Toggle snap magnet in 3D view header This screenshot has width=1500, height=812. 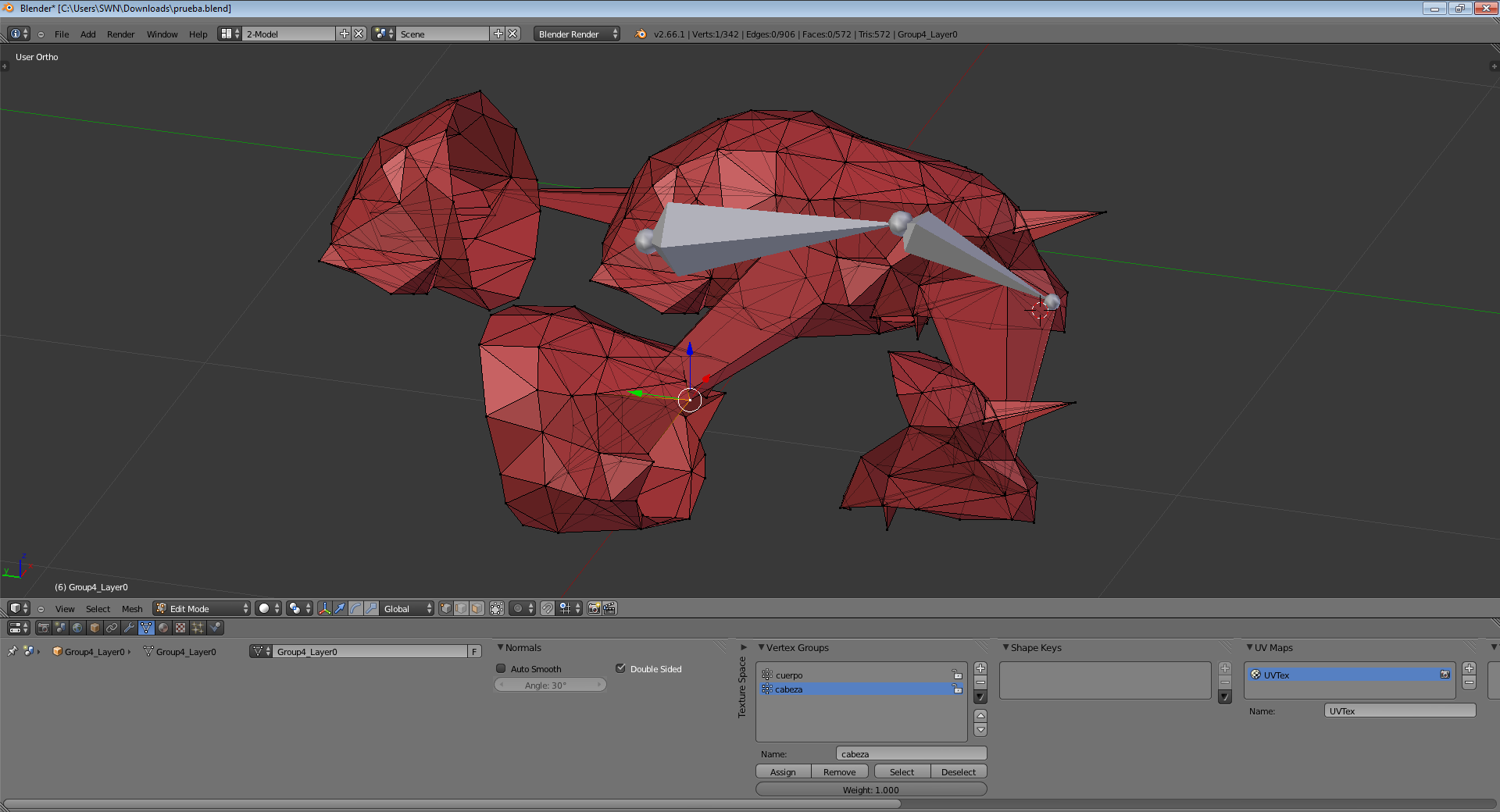(x=548, y=608)
